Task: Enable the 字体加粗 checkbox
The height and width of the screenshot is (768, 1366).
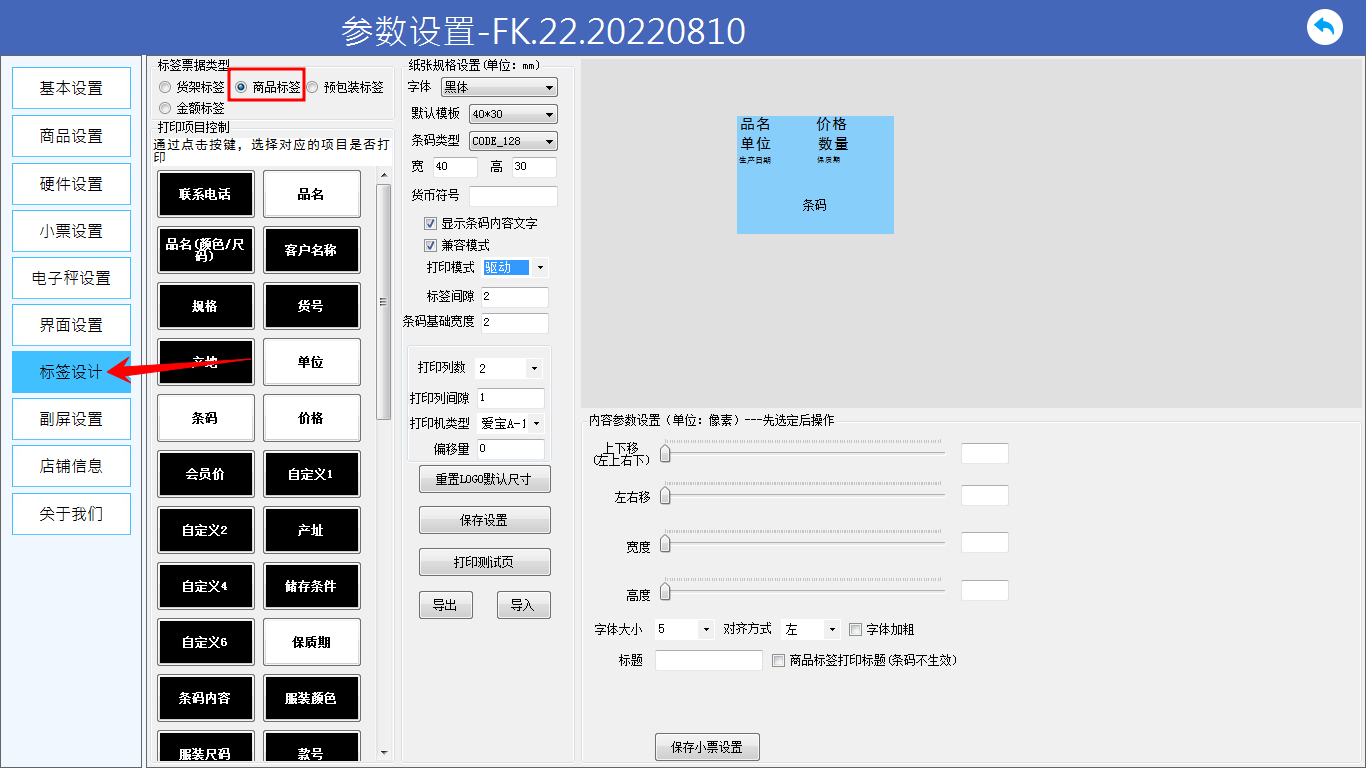Action: 855,630
